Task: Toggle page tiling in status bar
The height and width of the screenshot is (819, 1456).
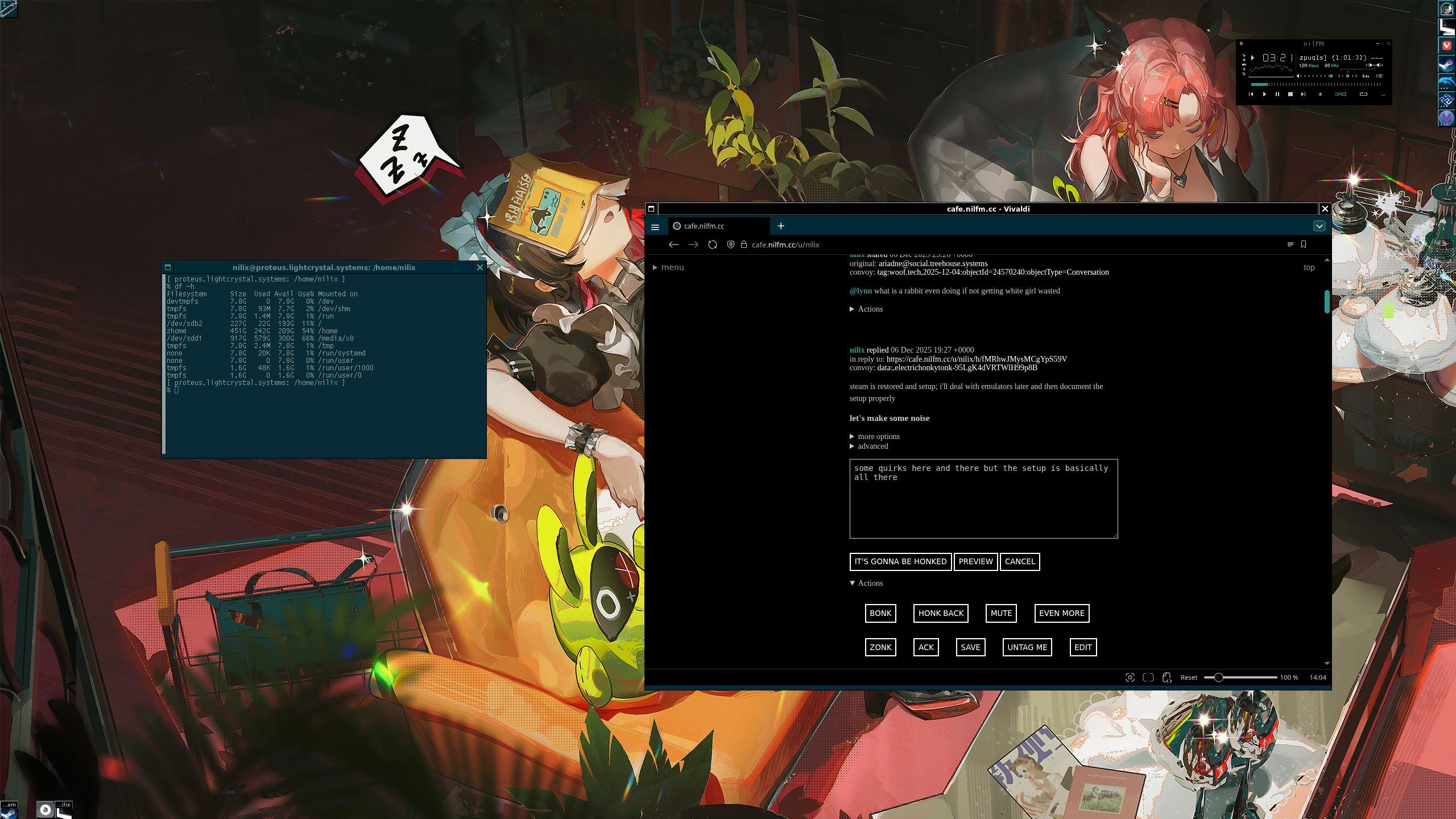Action: (x=1148, y=677)
